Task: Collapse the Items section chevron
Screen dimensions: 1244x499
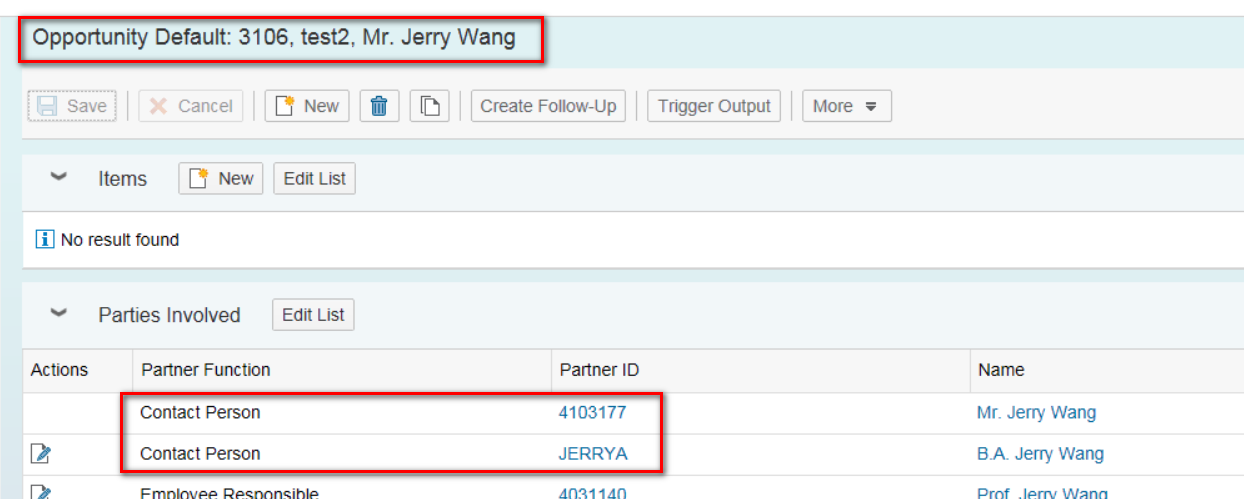Action: click(59, 178)
